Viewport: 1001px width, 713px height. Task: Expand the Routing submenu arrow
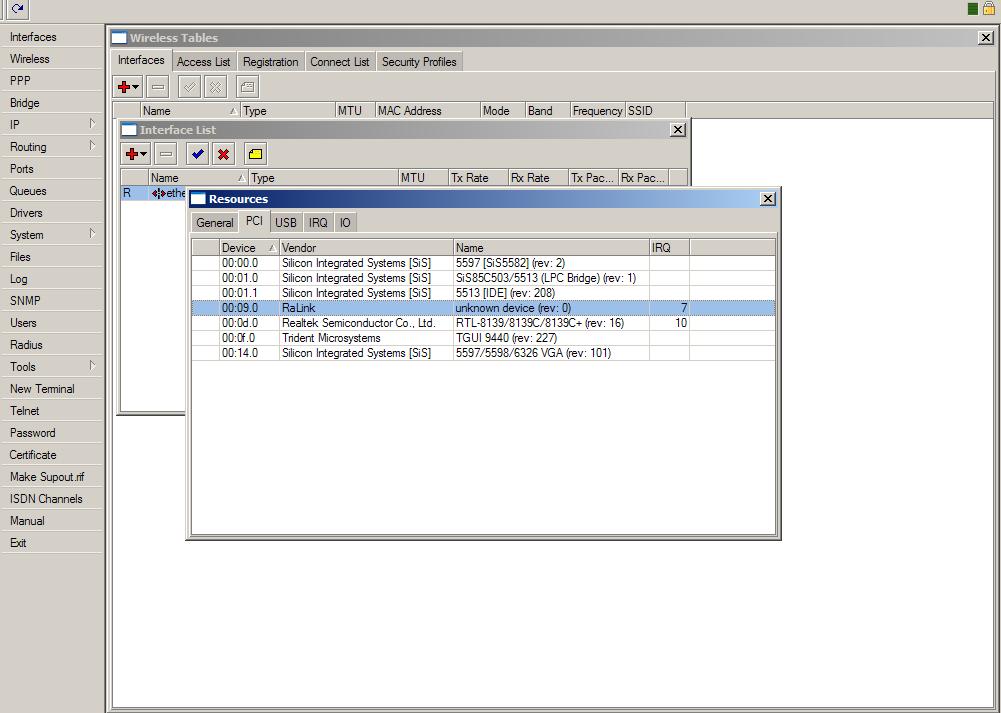92,146
